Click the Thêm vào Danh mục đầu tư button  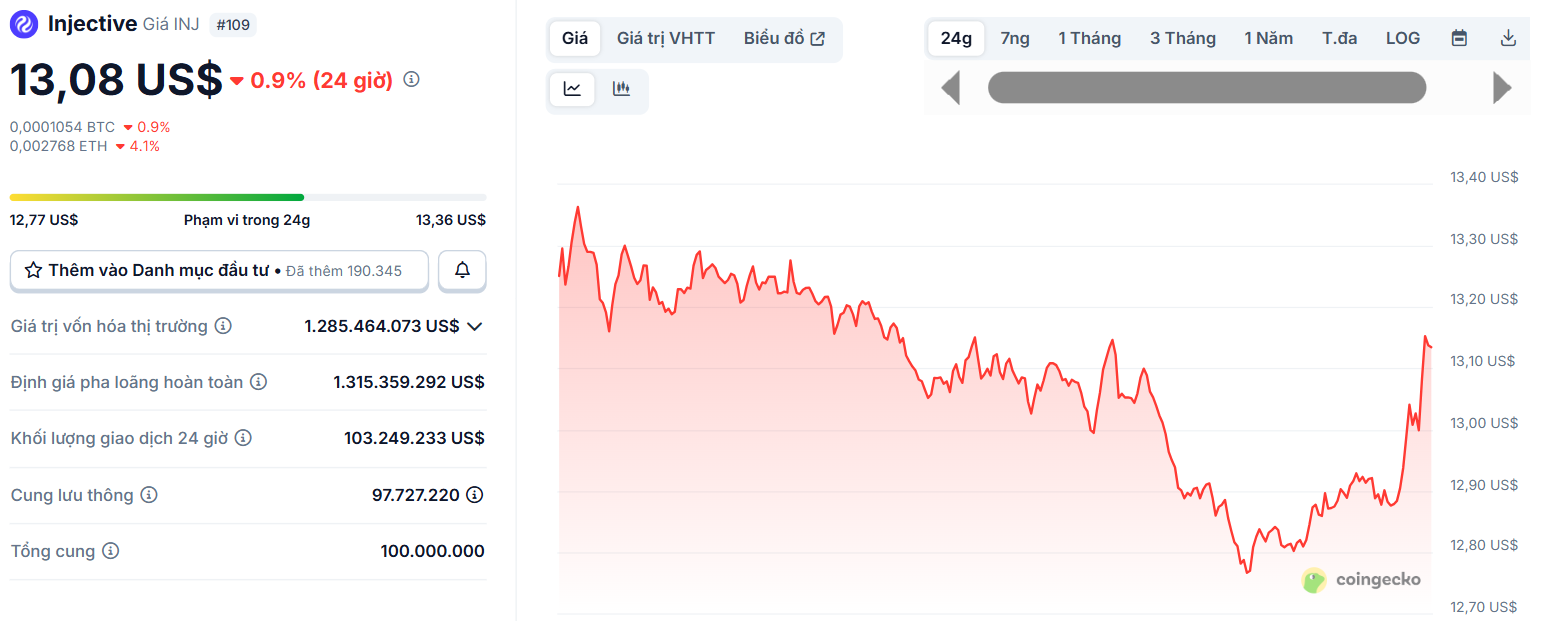coord(219,270)
